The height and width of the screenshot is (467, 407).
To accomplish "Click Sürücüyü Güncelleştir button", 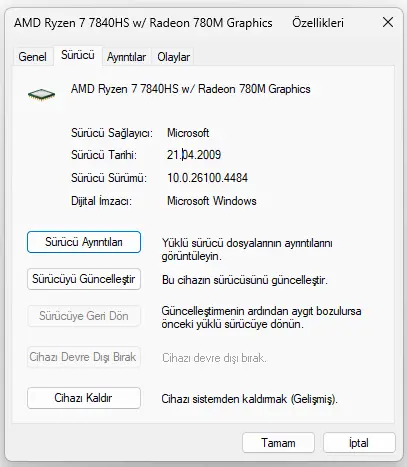I will [x=84, y=279].
